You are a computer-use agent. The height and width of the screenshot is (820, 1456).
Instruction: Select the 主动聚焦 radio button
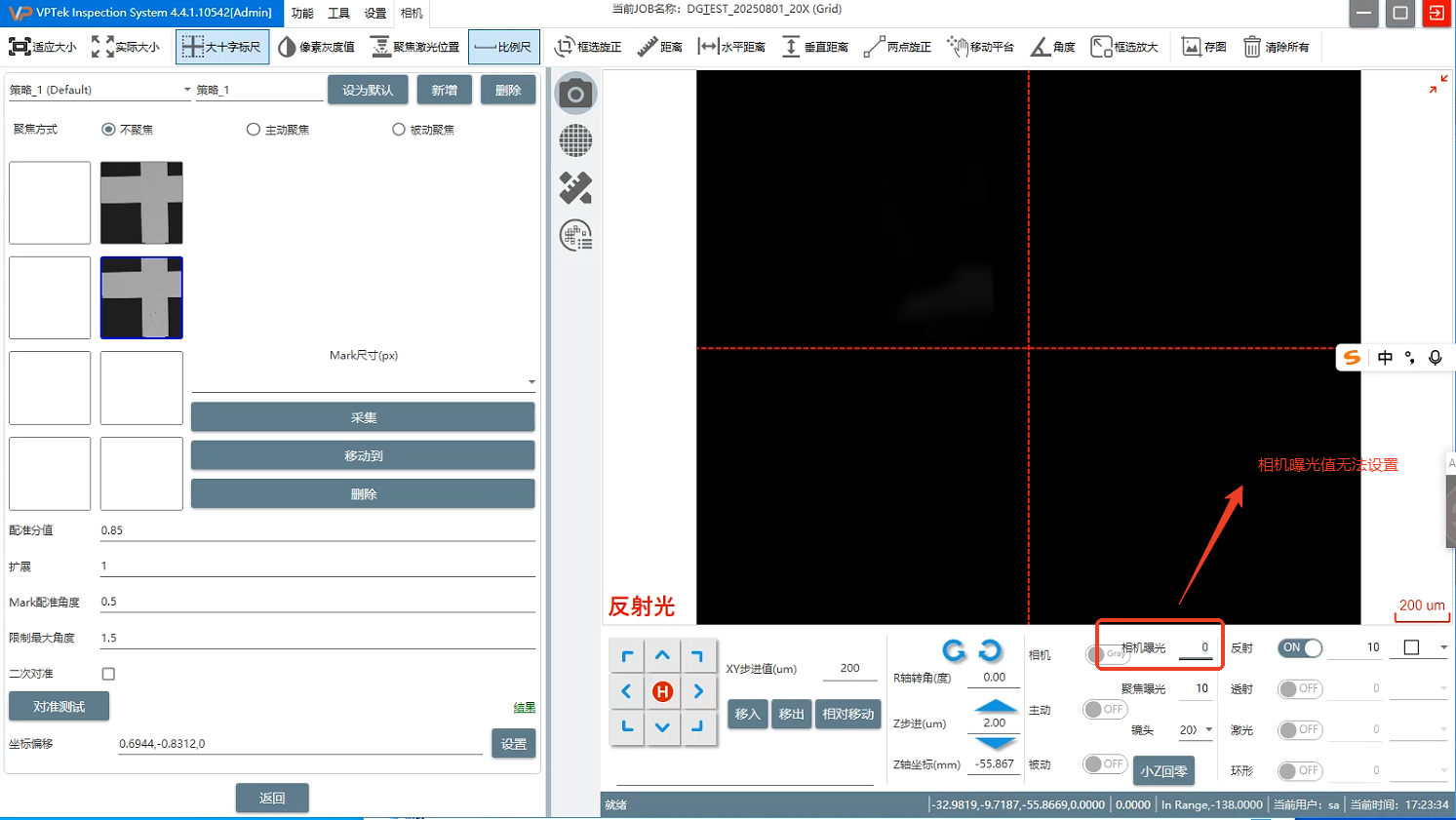(254, 130)
